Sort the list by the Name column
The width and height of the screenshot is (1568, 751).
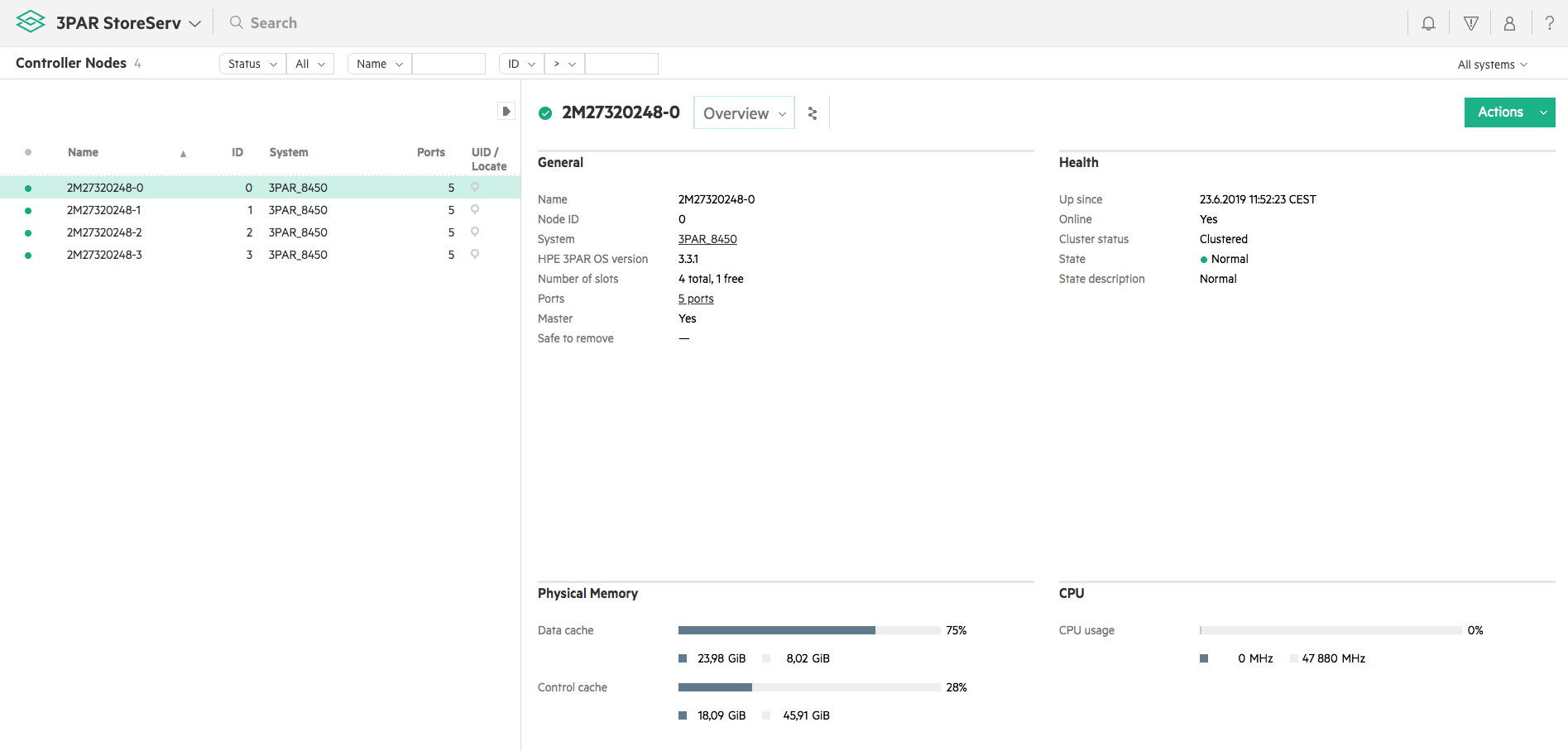click(83, 152)
